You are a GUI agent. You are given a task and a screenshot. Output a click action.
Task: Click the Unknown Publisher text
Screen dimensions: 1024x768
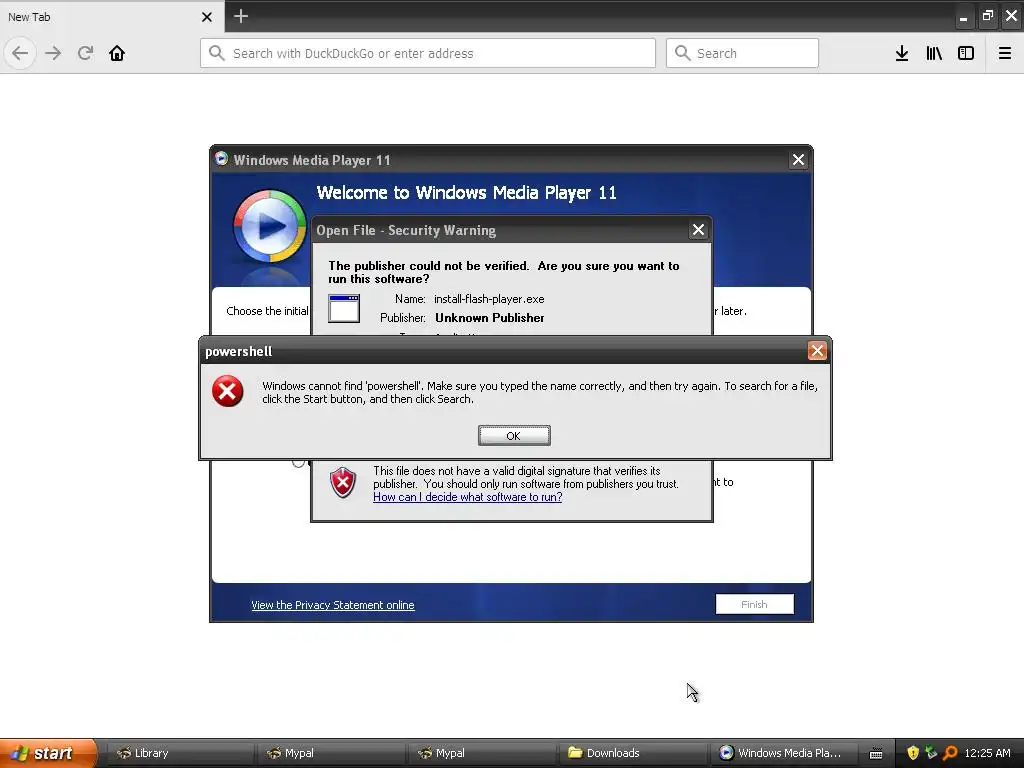490,318
